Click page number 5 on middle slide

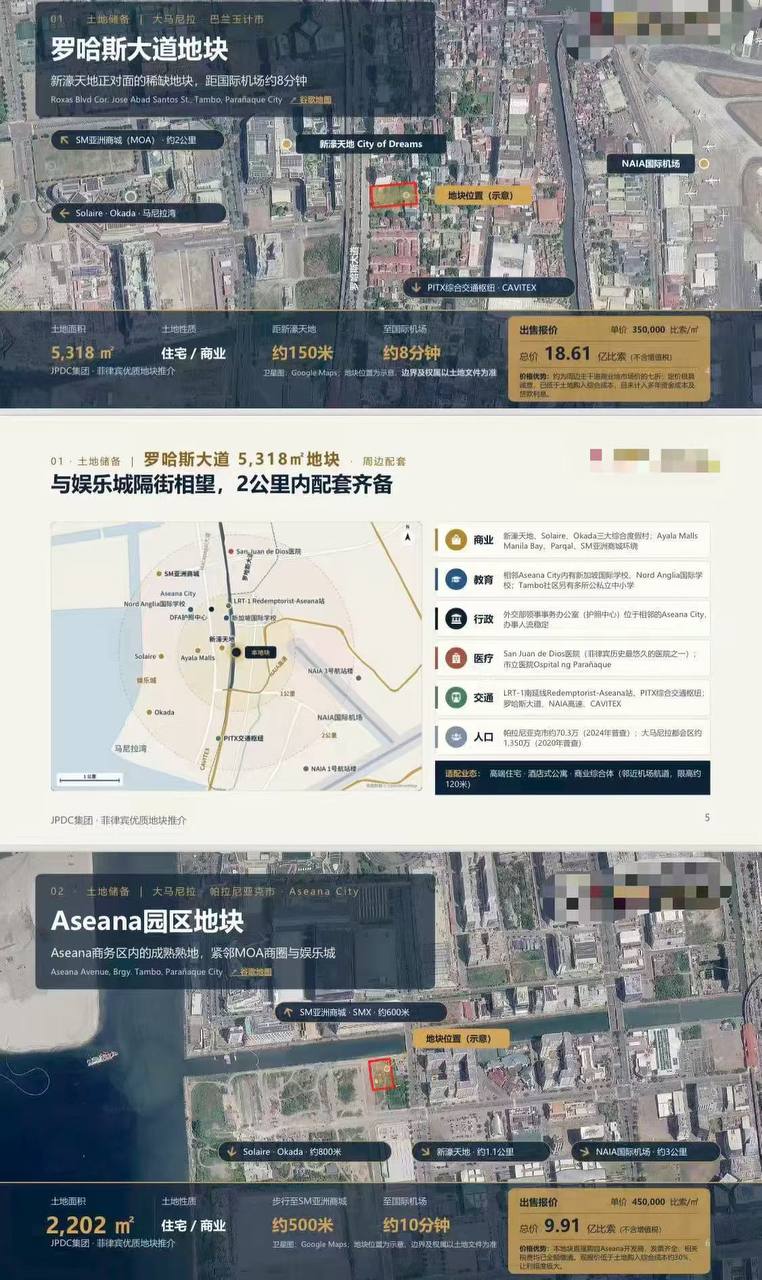(x=707, y=817)
